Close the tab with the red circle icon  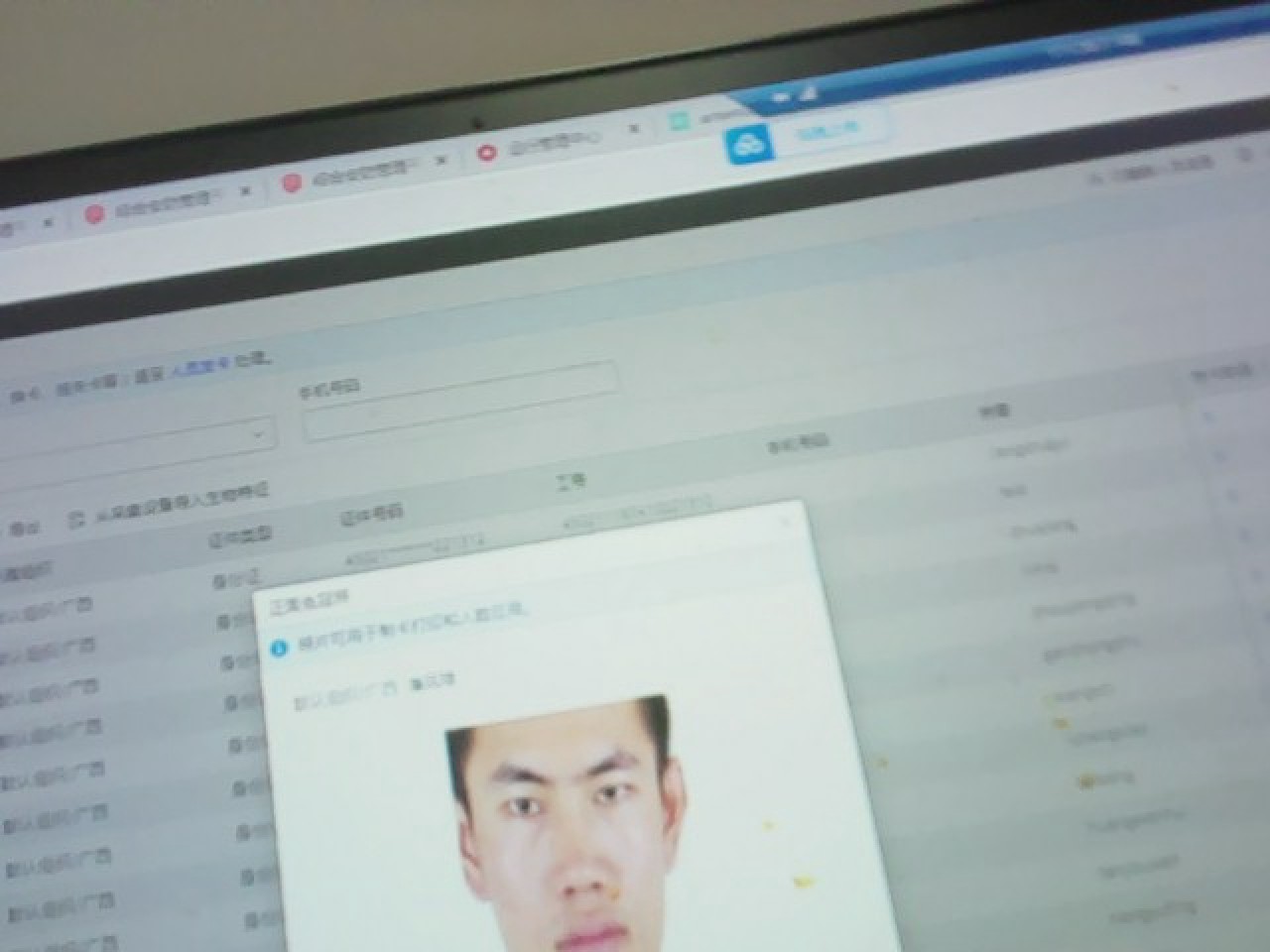pos(634,129)
